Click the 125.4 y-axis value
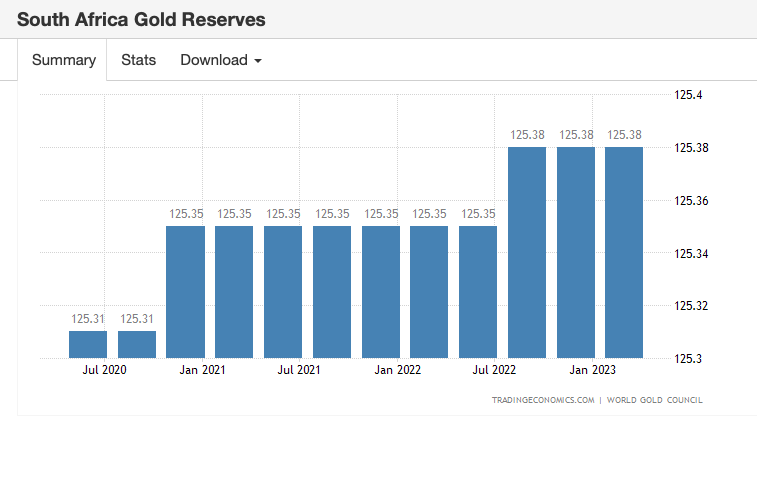The image size is (757, 478). coord(689,96)
